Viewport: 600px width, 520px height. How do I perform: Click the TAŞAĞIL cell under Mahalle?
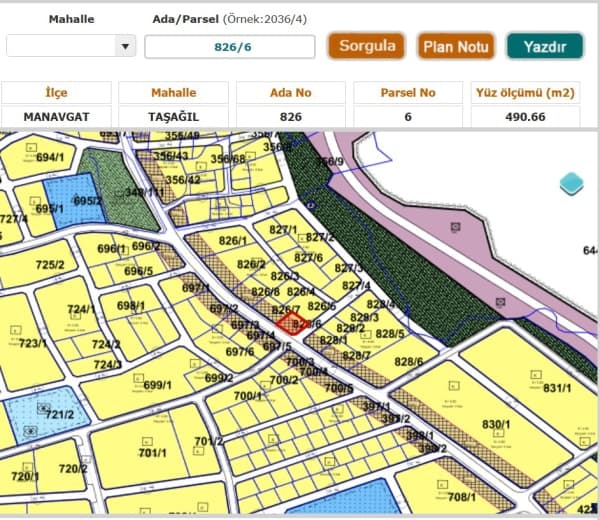pos(173,117)
